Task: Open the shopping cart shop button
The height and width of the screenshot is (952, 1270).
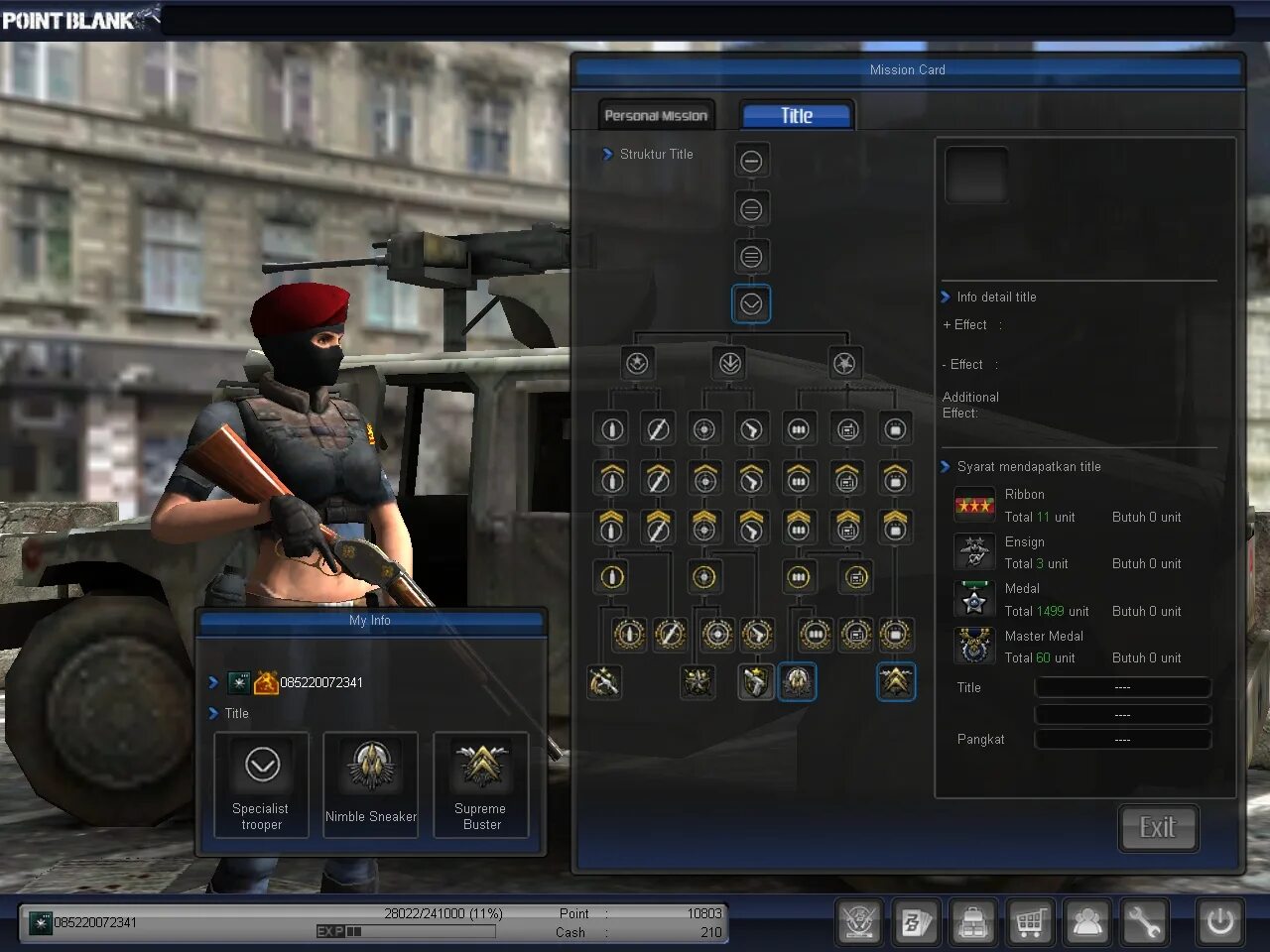Action: [x=1030, y=922]
